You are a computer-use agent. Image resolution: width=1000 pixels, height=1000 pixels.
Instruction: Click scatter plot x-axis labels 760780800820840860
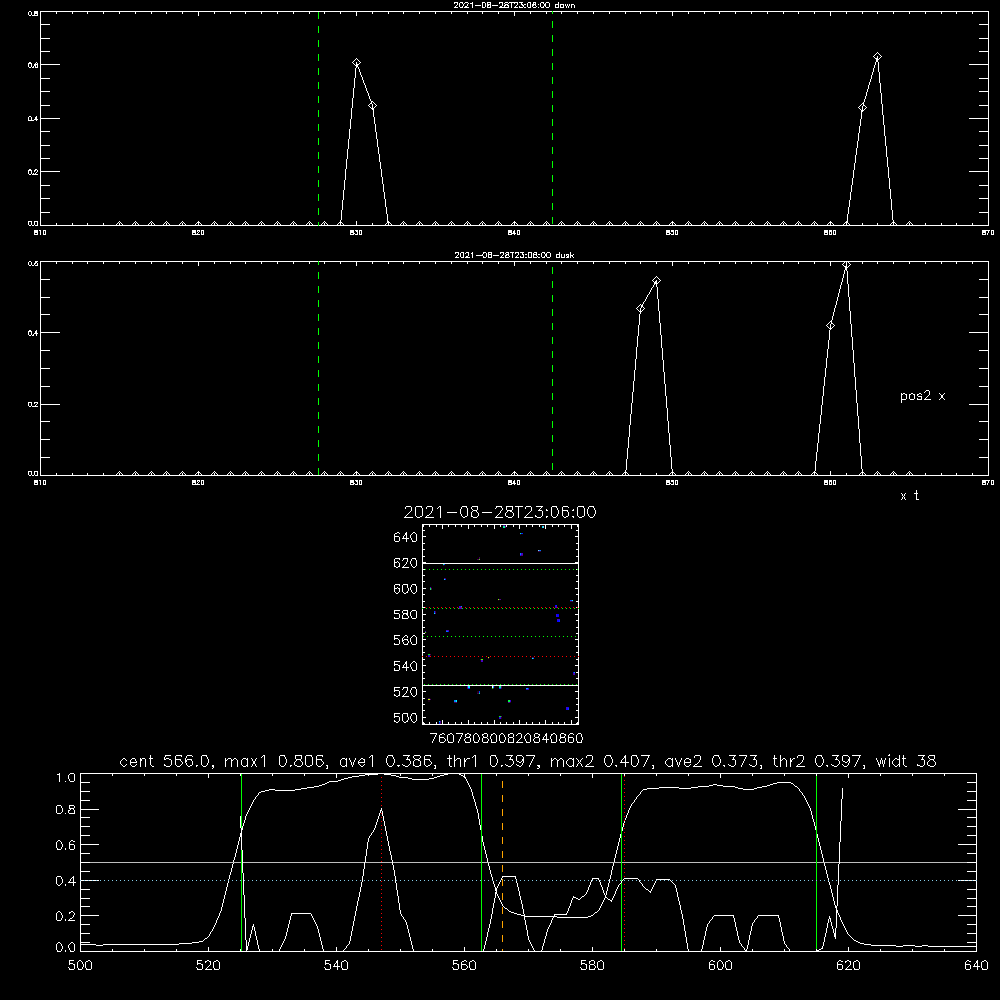tap(506, 739)
